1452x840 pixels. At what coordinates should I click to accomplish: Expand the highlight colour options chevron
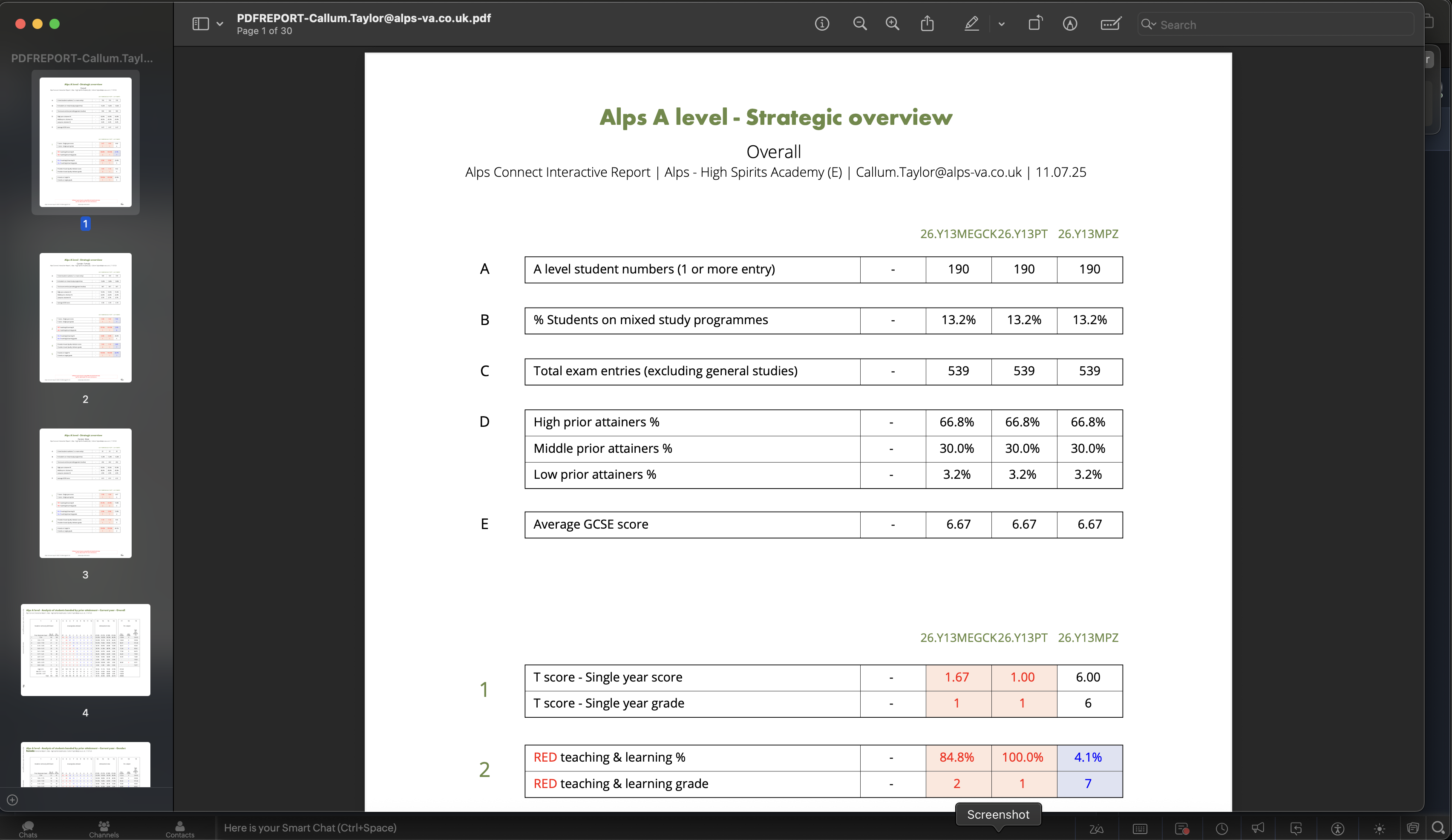tap(1001, 24)
